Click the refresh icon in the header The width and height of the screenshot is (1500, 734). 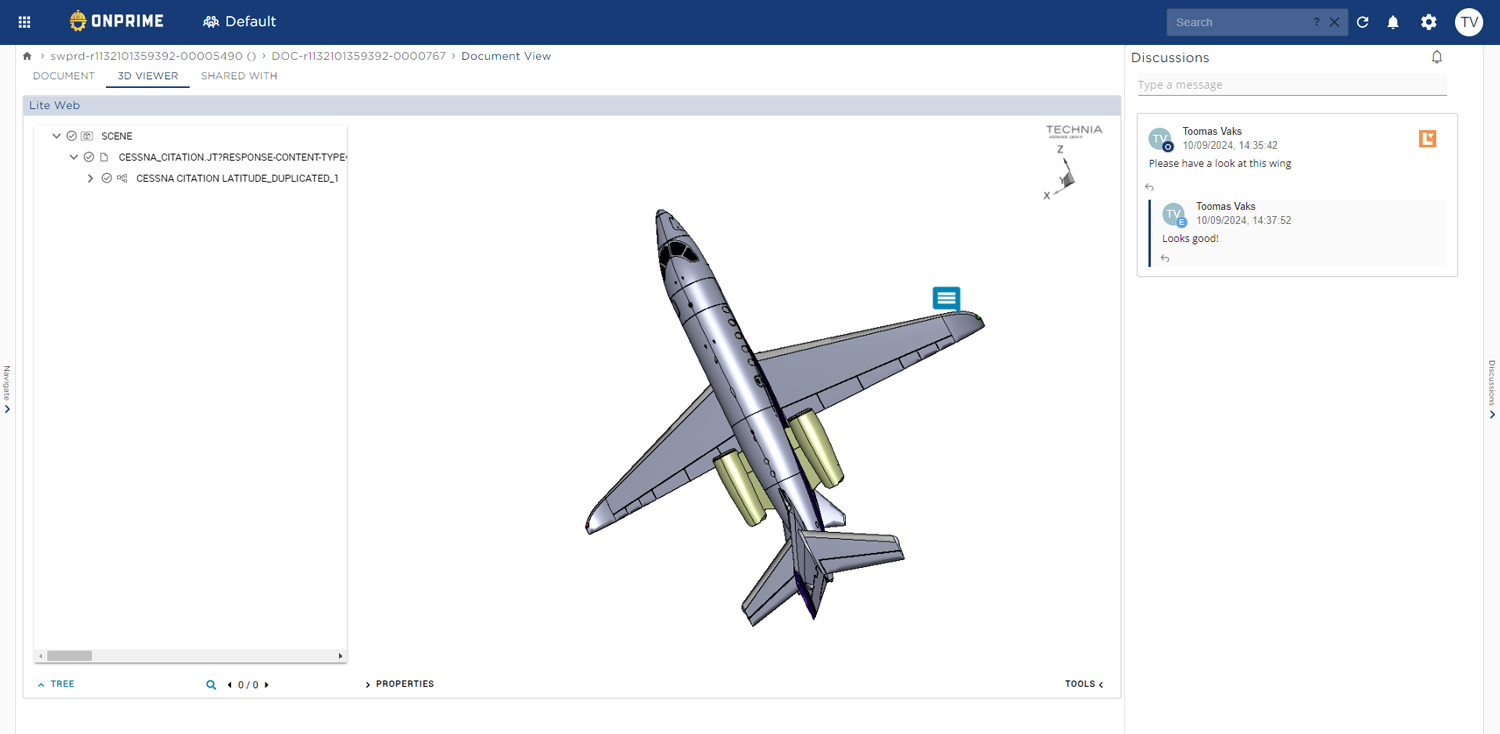1362,22
